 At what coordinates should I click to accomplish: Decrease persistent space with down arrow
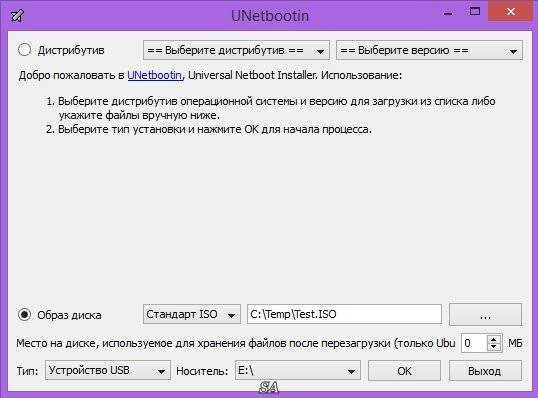[x=494, y=347]
